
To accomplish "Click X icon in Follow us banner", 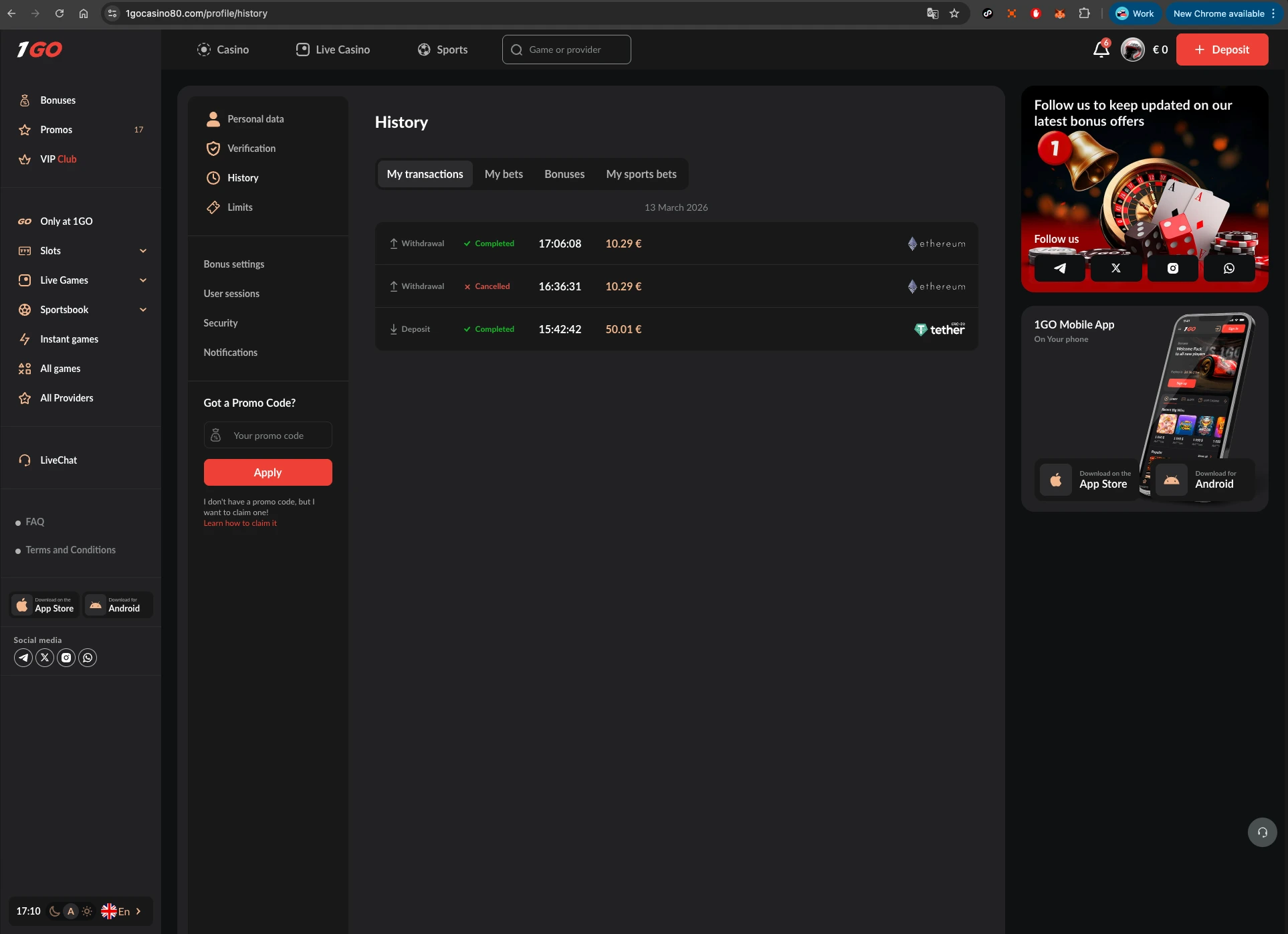I will [x=1116, y=268].
